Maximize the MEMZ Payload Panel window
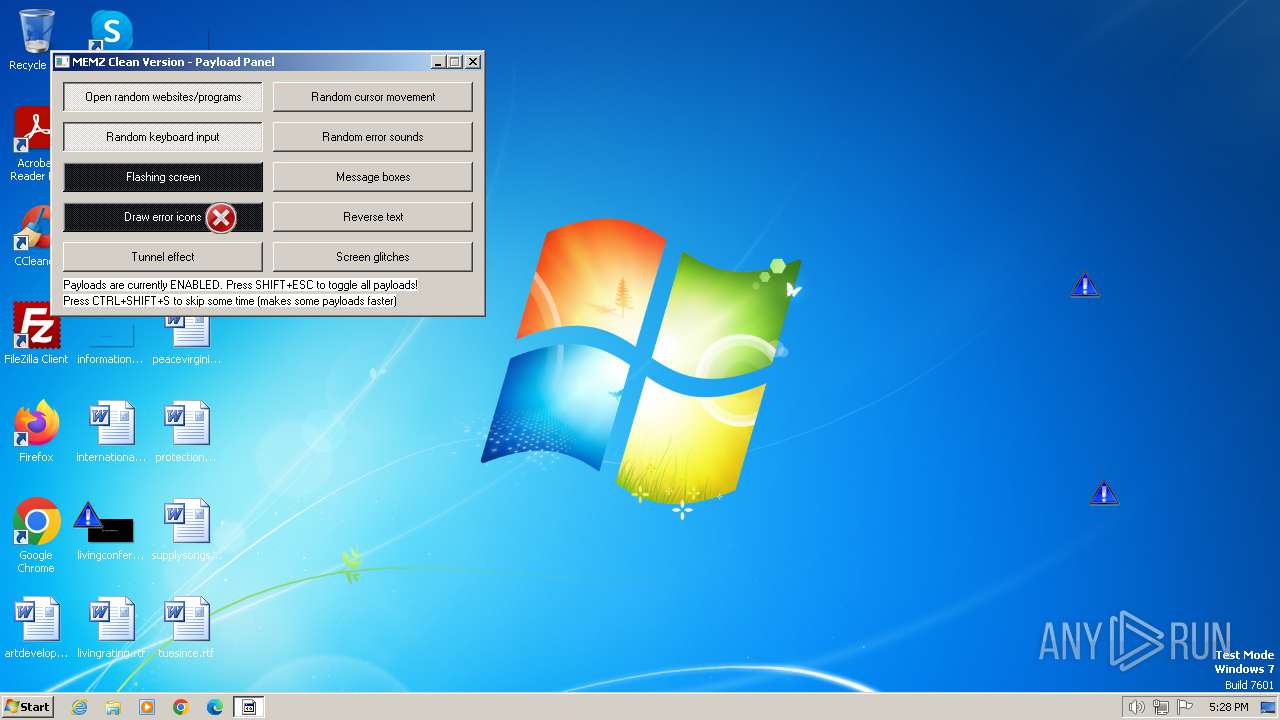The width and height of the screenshot is (1280, 720). (x=455, y=62)
